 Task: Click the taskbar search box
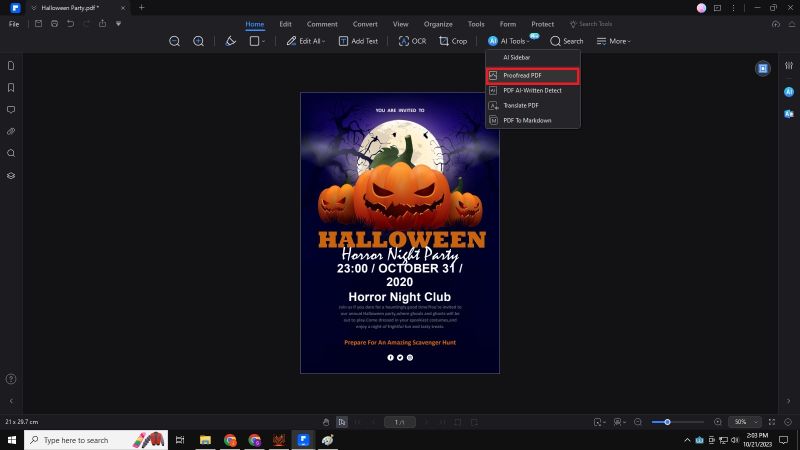[96, 440]
